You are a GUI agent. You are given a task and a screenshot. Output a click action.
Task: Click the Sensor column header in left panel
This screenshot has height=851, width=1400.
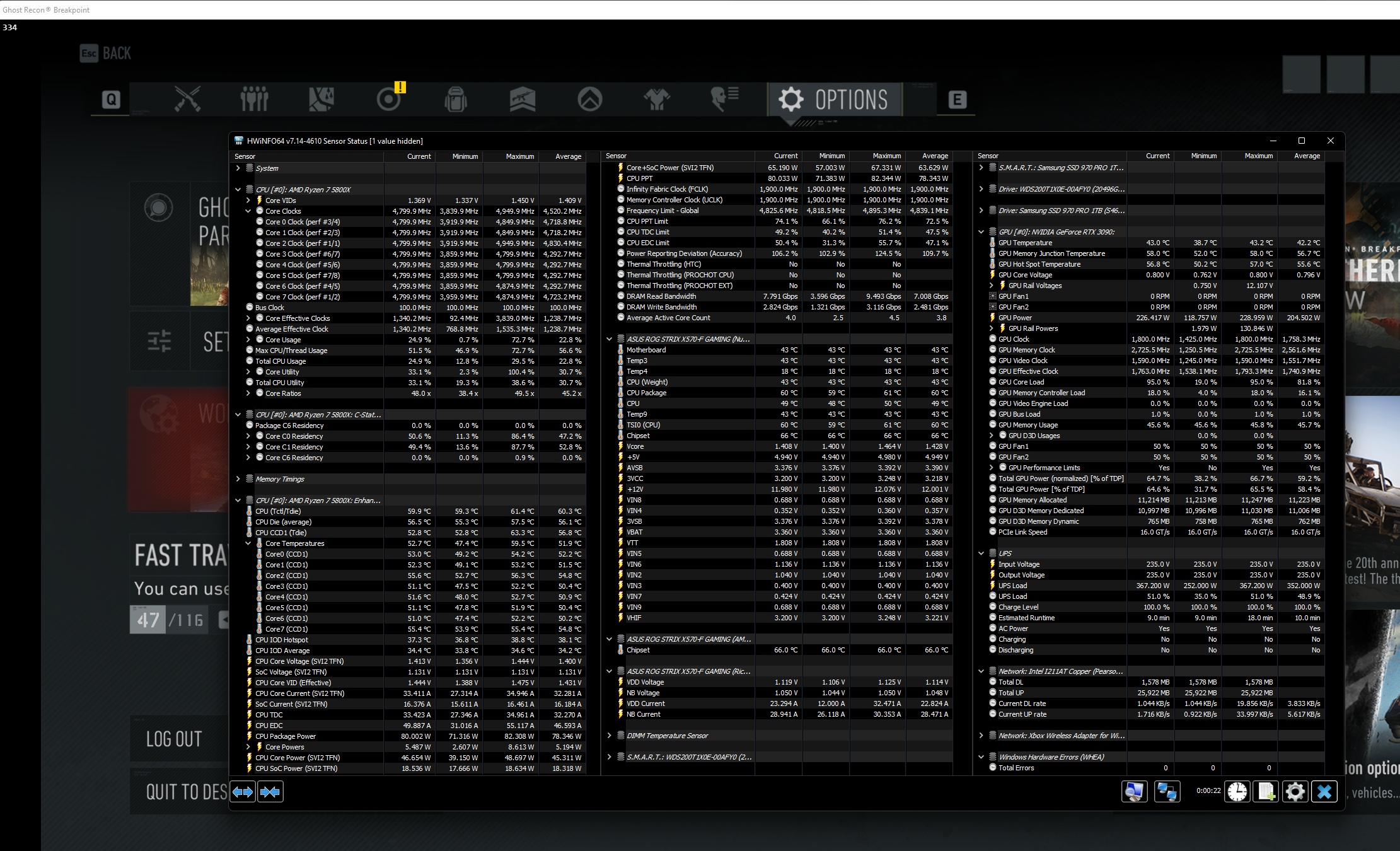pyautogui.click(x=308, y=156)
